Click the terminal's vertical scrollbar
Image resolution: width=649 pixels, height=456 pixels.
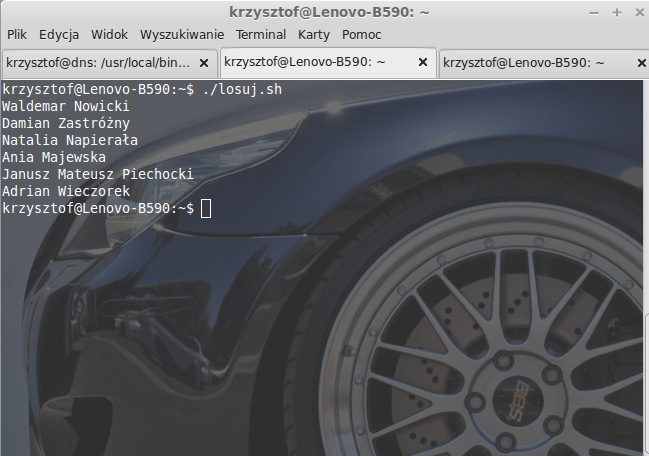coord(647,269)
